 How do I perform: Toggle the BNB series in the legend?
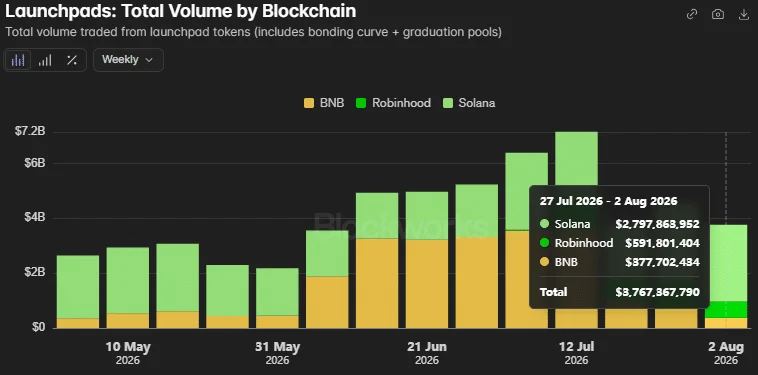click(324, 103)
